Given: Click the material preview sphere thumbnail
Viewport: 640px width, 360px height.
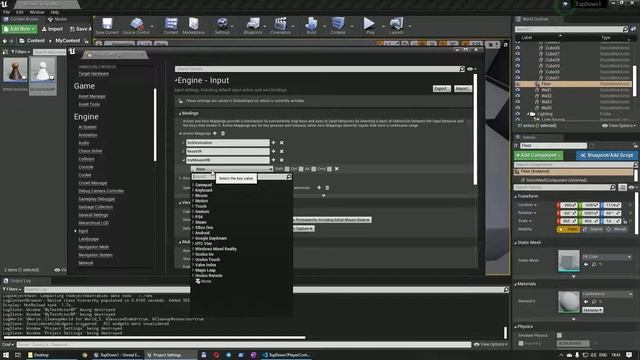Looking at the screenshot, I should coord(569,302).
